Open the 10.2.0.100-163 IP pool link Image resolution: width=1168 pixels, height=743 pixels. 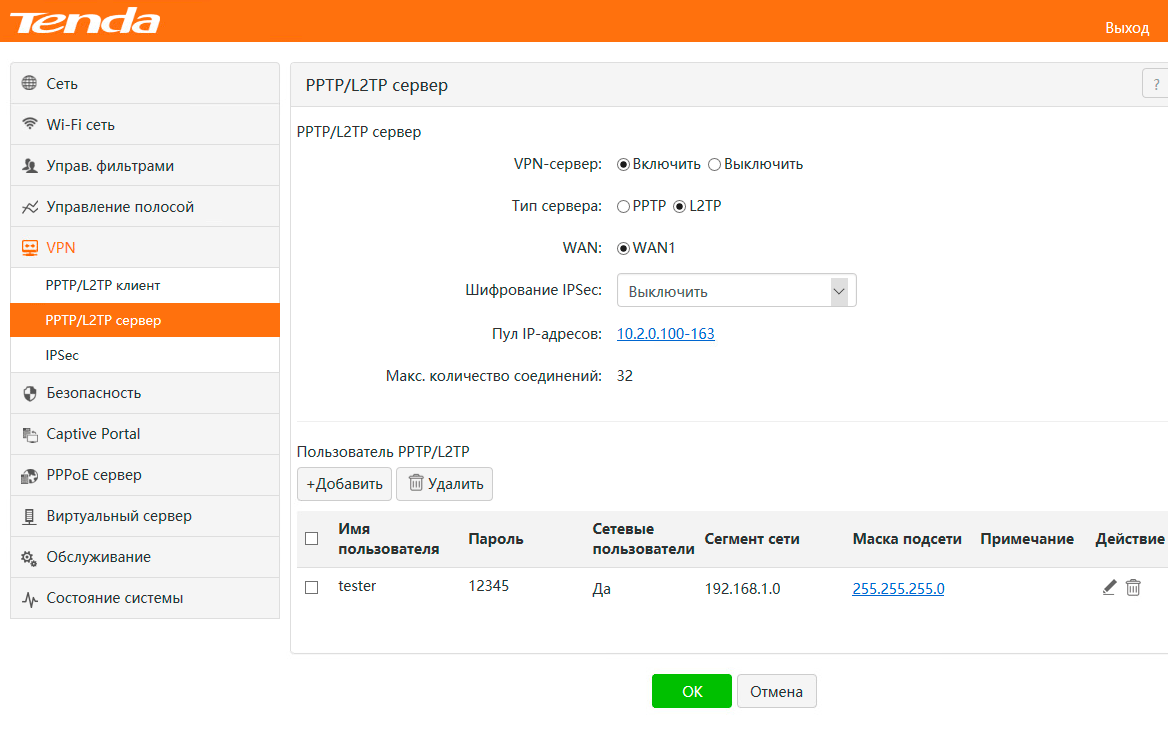pyautogui.click(x=665, y=334)
